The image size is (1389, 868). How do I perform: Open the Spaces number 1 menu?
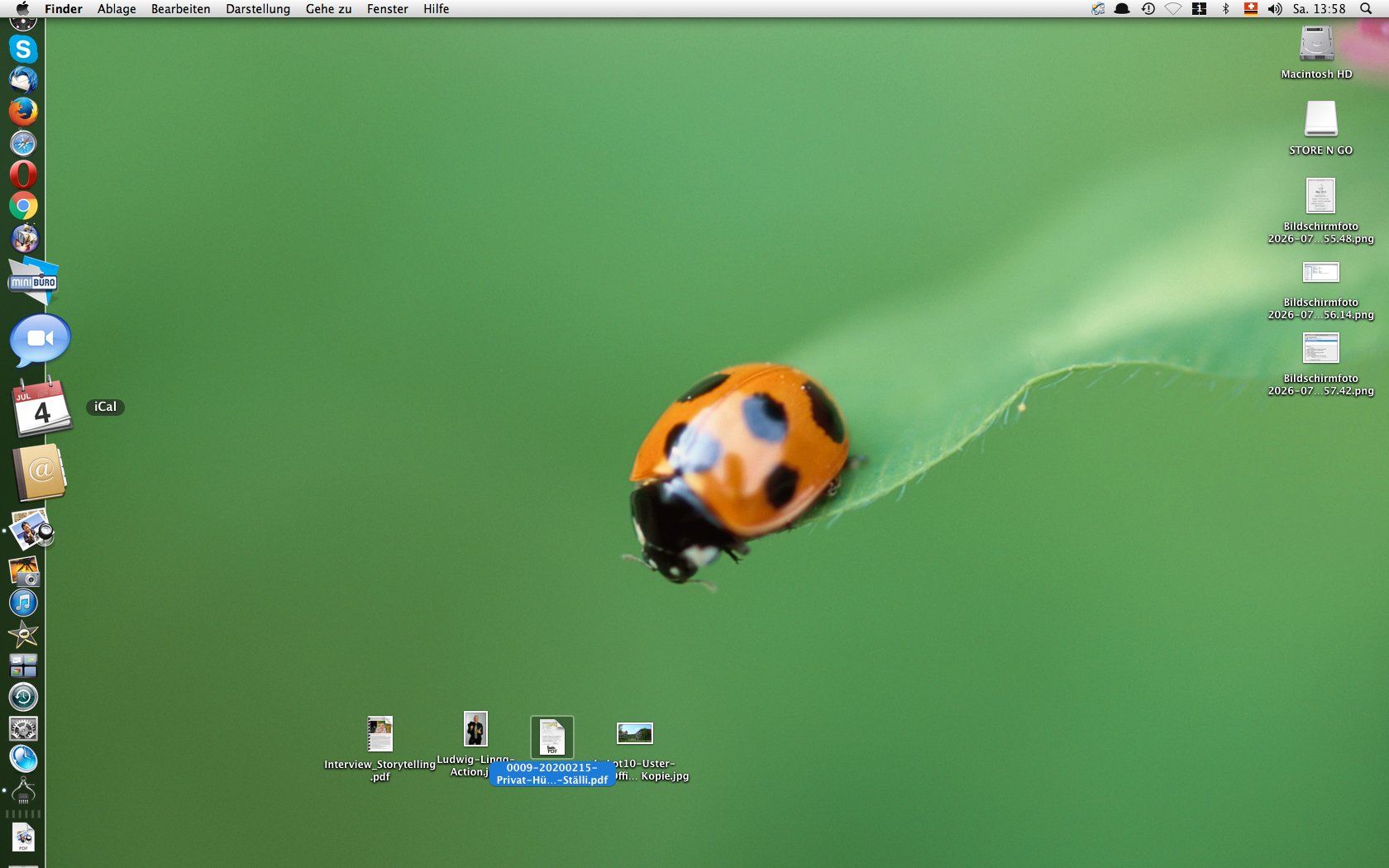1199,9
